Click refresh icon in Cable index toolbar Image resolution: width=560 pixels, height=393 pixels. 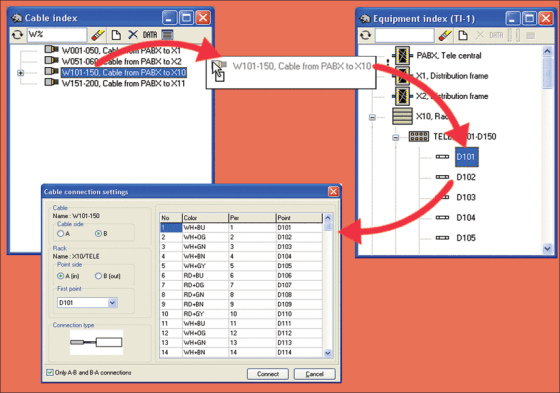(x=17, y=35)
